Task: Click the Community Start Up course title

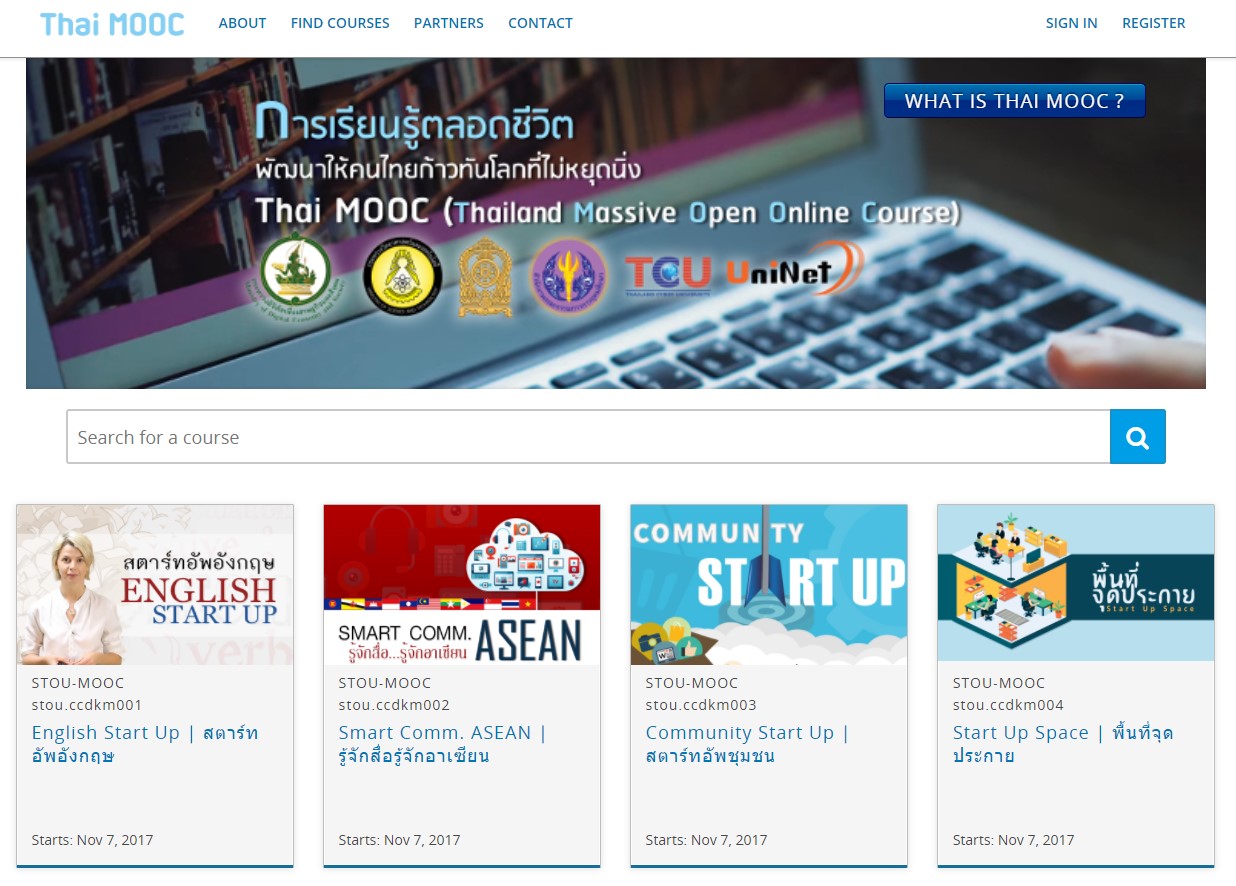Action: (x=747, y=744)
